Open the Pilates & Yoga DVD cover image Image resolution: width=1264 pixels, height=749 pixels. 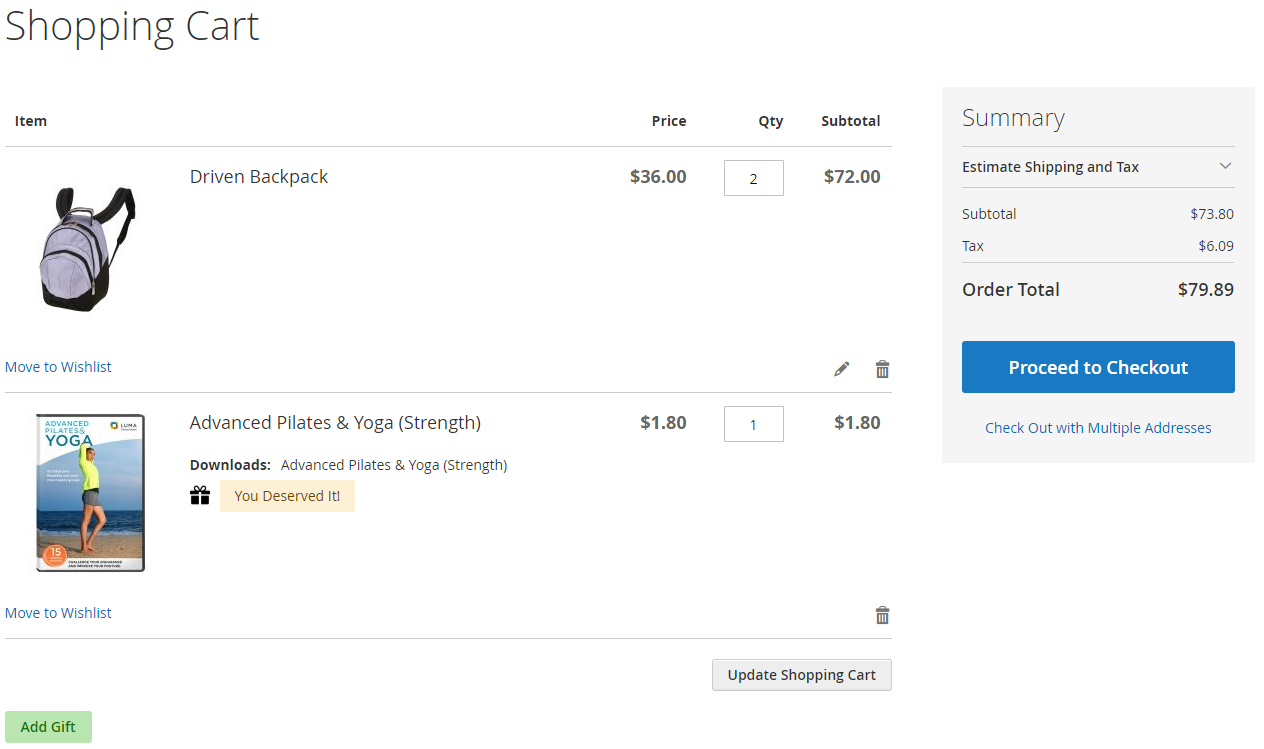pos(90,493)
